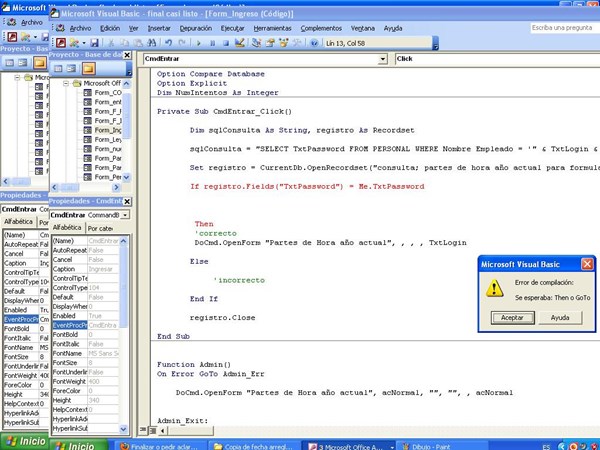
Task: Click the View Microsoft Access icon
Action: pyautogui.click(x=60, y=43)
